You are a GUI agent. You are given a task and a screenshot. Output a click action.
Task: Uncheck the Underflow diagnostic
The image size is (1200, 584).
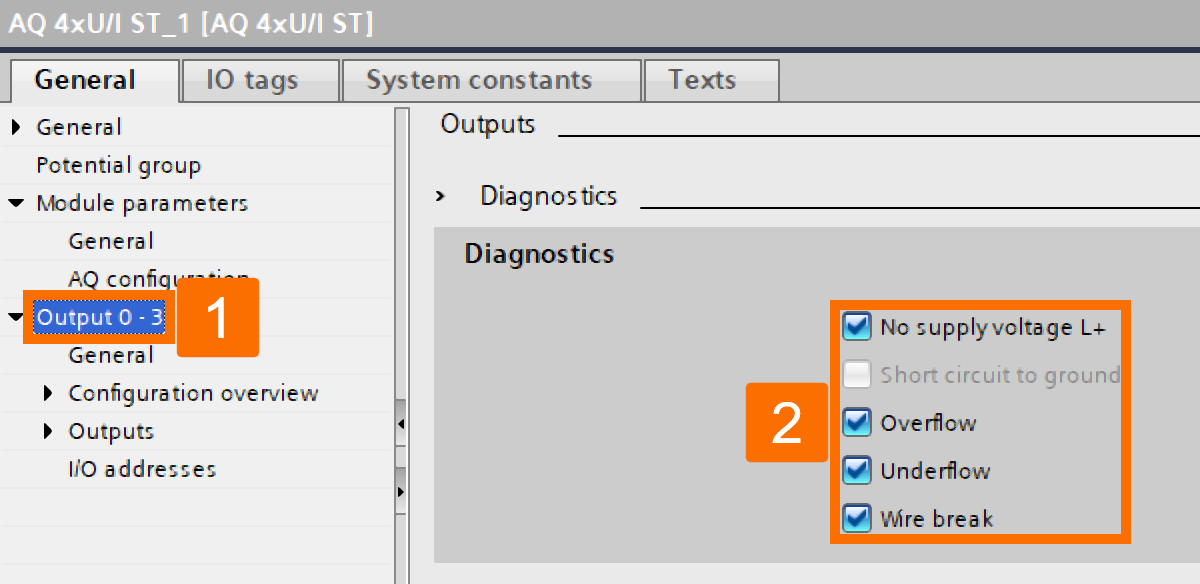coord(856,471)
